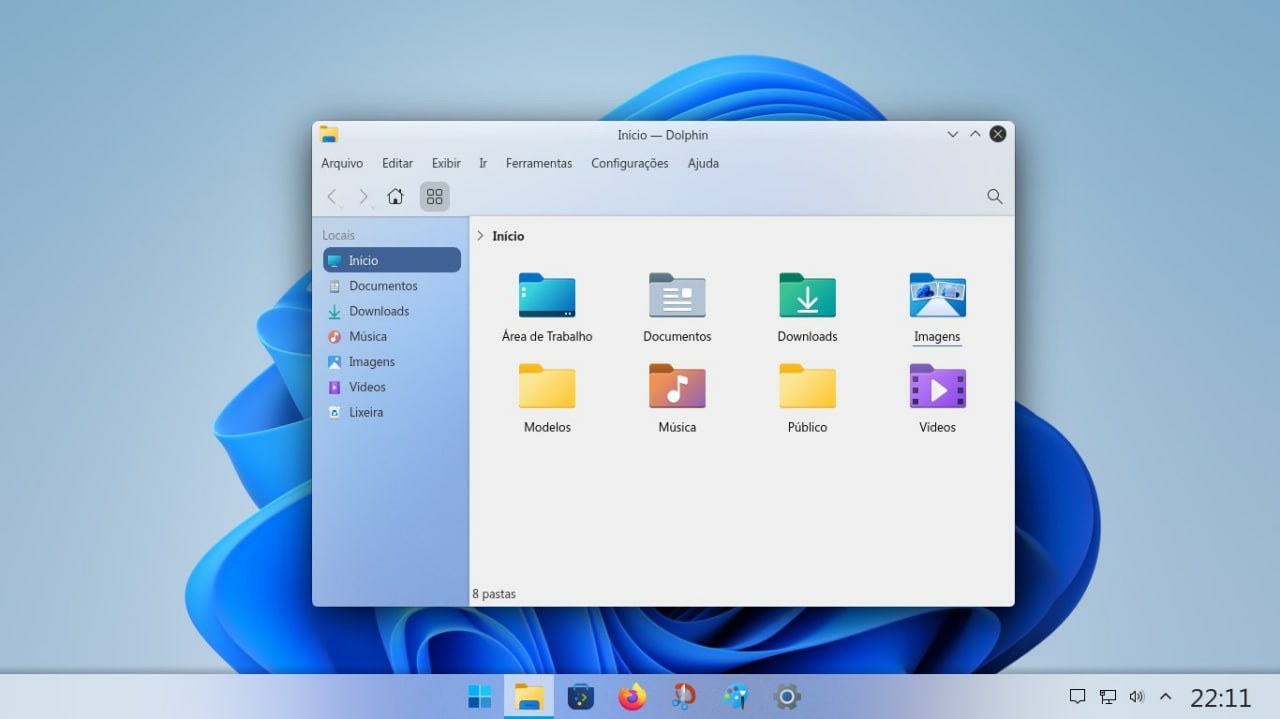The height and width of the screenshot is (719, 1280).
Task: Select the Vídeos folder icon in file view
Action: [937, 386]
